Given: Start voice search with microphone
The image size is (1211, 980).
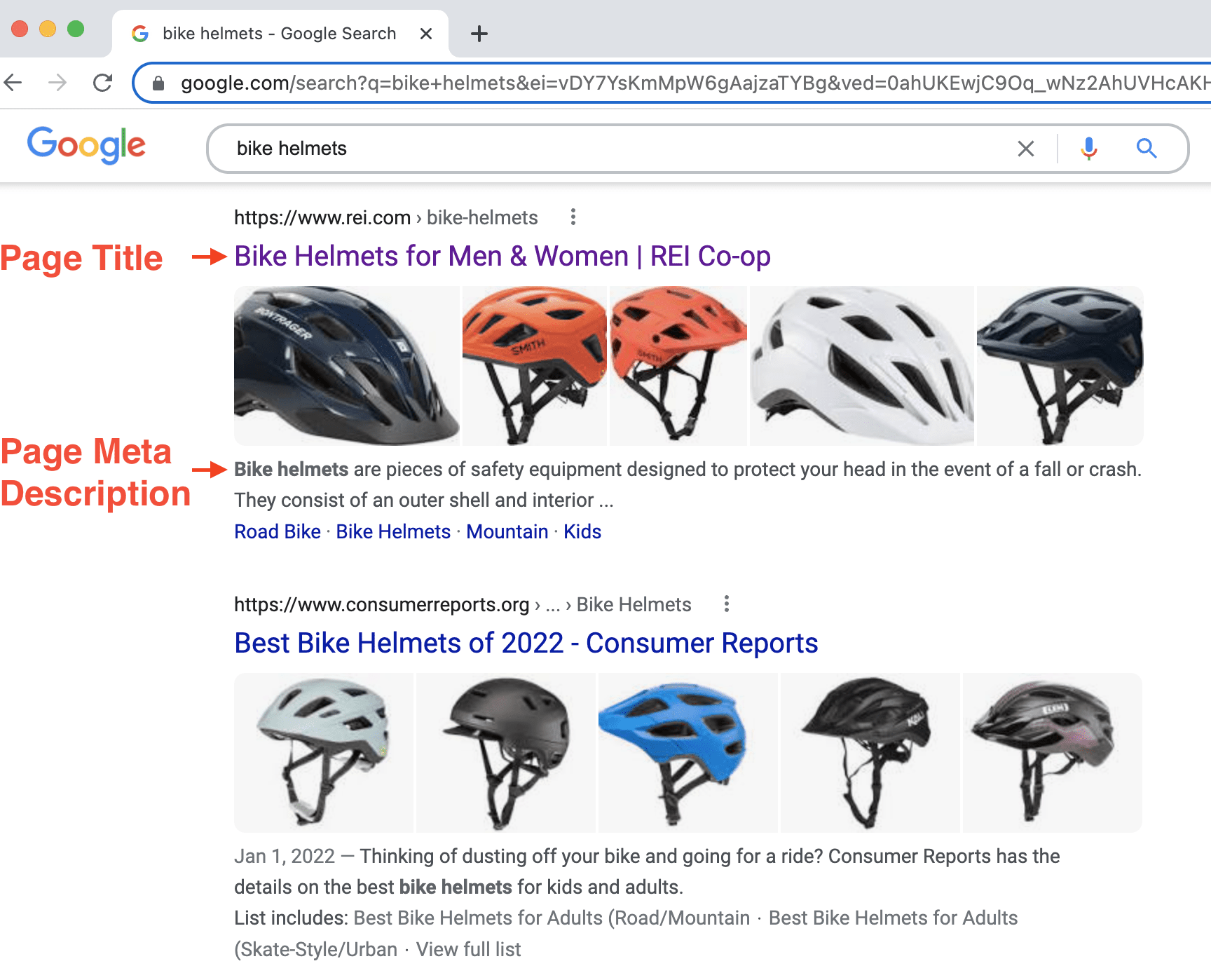Looking at the screenshot, I should (x=1088, y=149).
